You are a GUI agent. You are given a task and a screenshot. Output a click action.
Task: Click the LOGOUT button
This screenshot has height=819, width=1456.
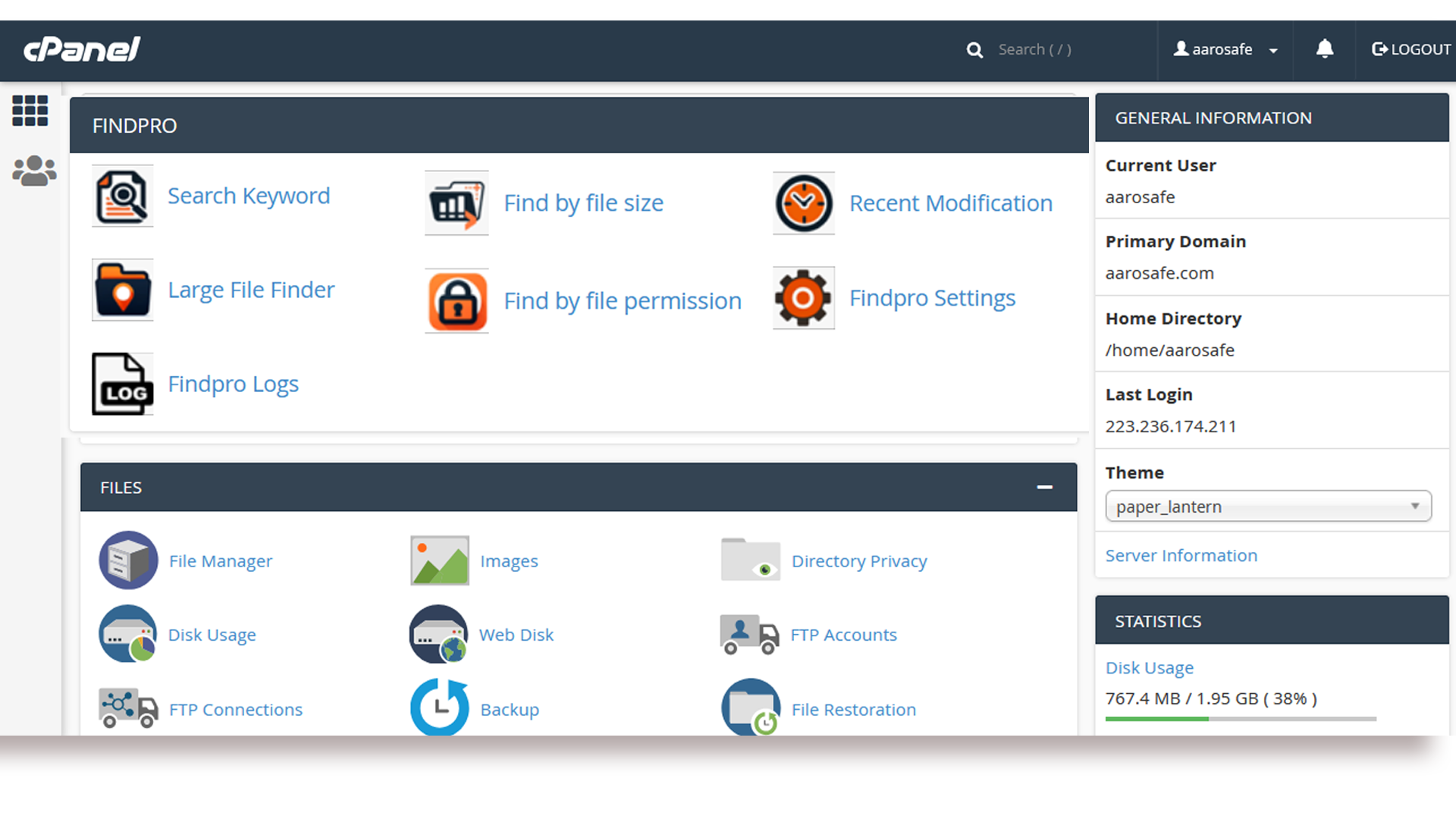tap(1411, 49)
